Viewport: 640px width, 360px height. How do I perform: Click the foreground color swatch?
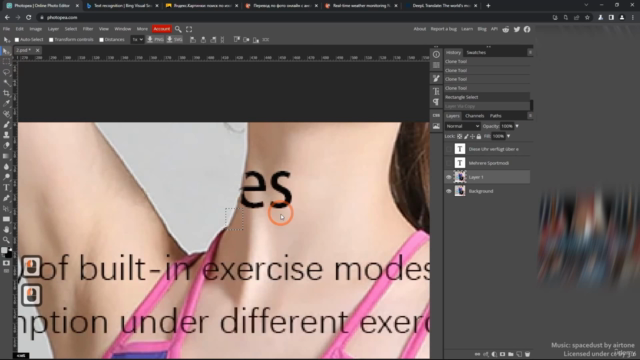4,250
